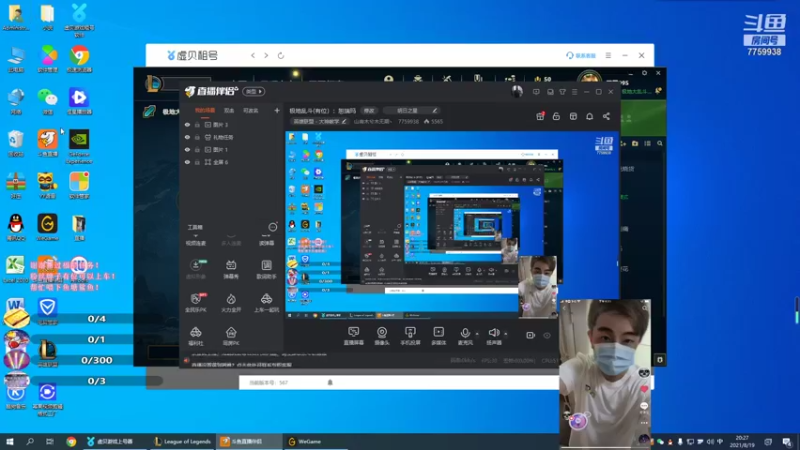
Task: Open the gift box icon with red badge
Action: click(x=540, y=116)
